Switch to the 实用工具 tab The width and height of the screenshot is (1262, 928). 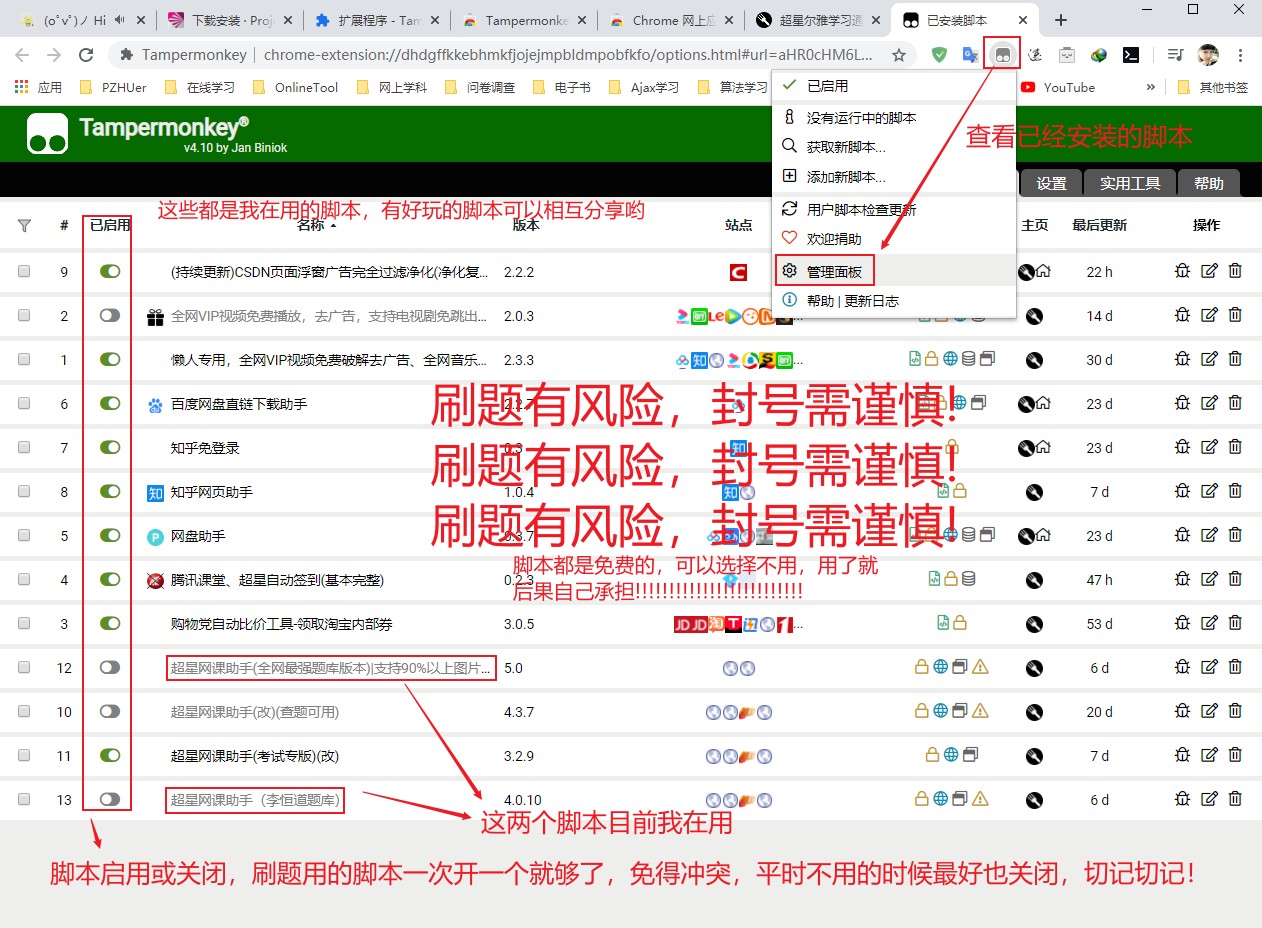1130,183
